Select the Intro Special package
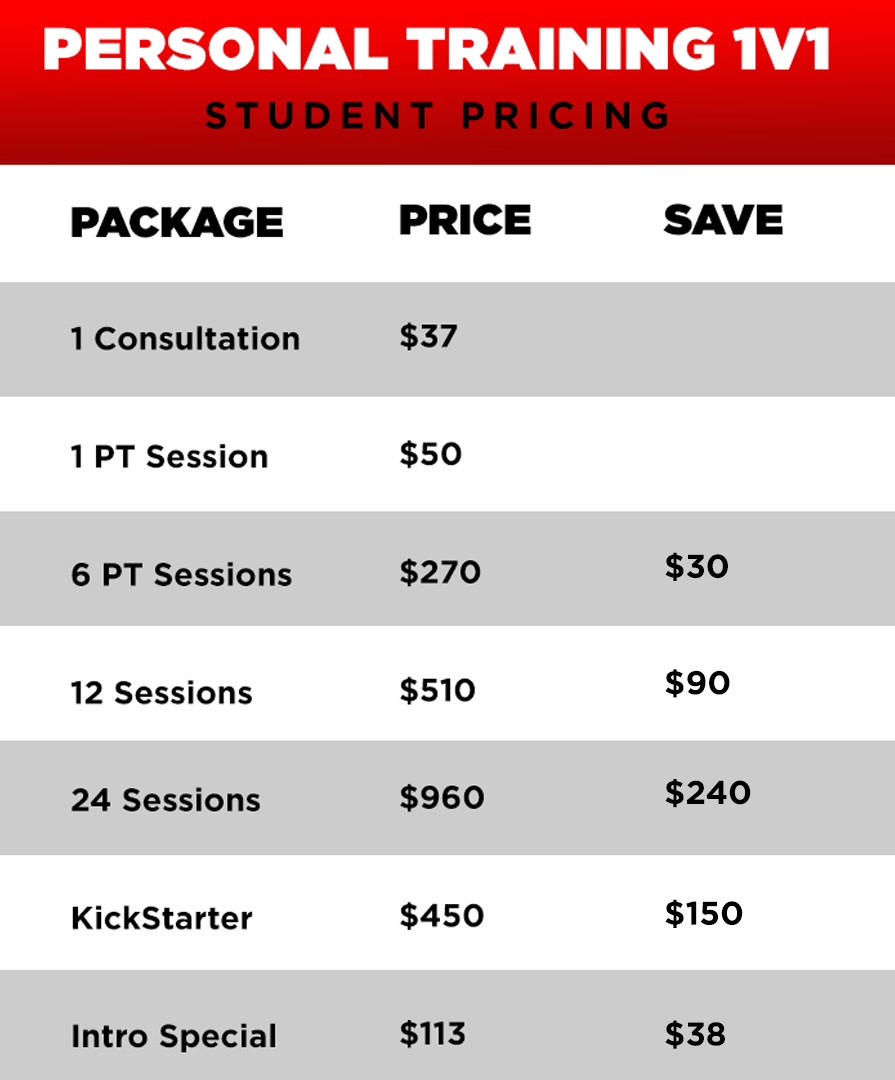The image size is (895, 1080). (x=174, y=1037)
